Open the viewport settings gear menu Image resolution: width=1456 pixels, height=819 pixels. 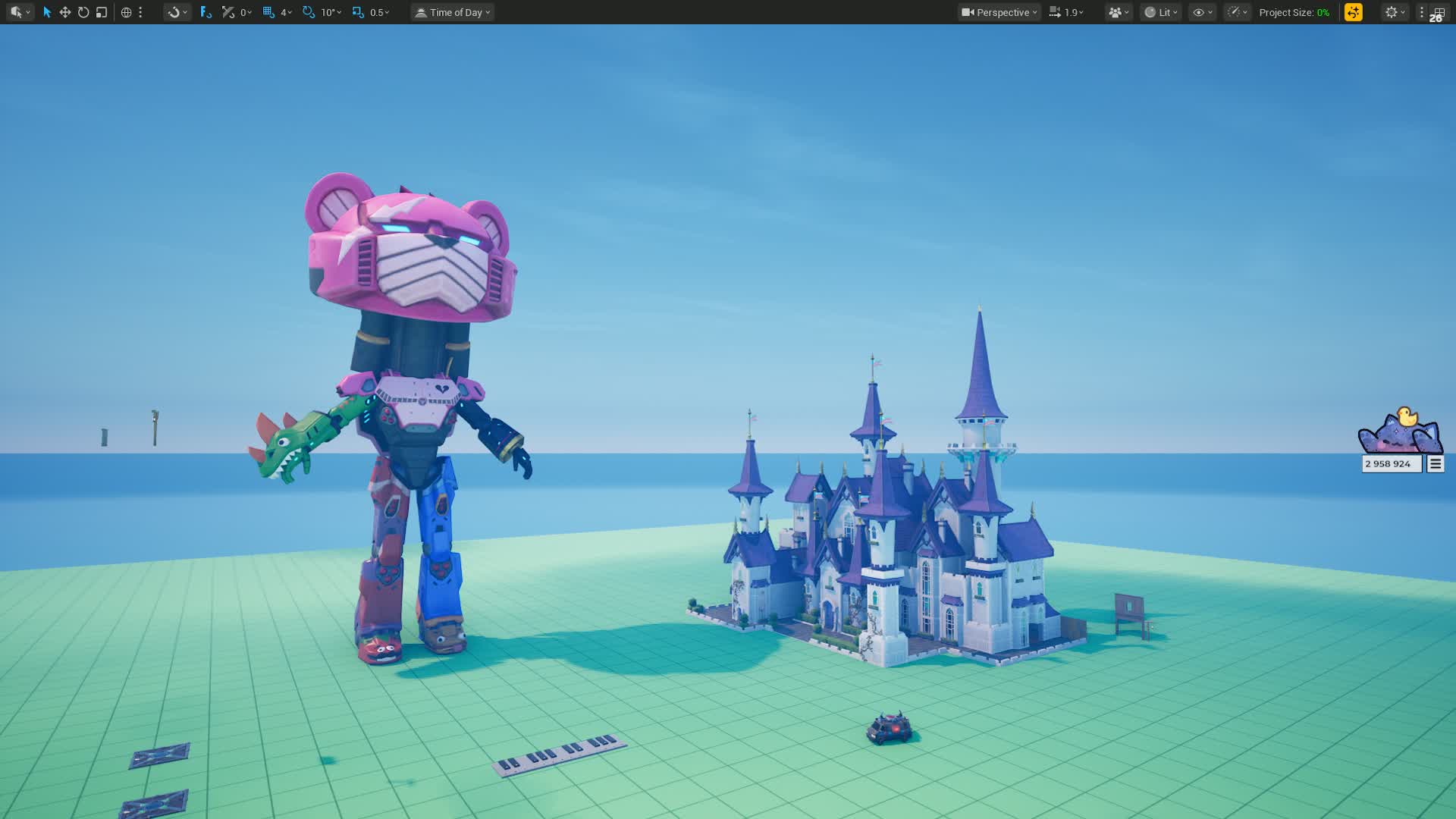pos(1395,12)
